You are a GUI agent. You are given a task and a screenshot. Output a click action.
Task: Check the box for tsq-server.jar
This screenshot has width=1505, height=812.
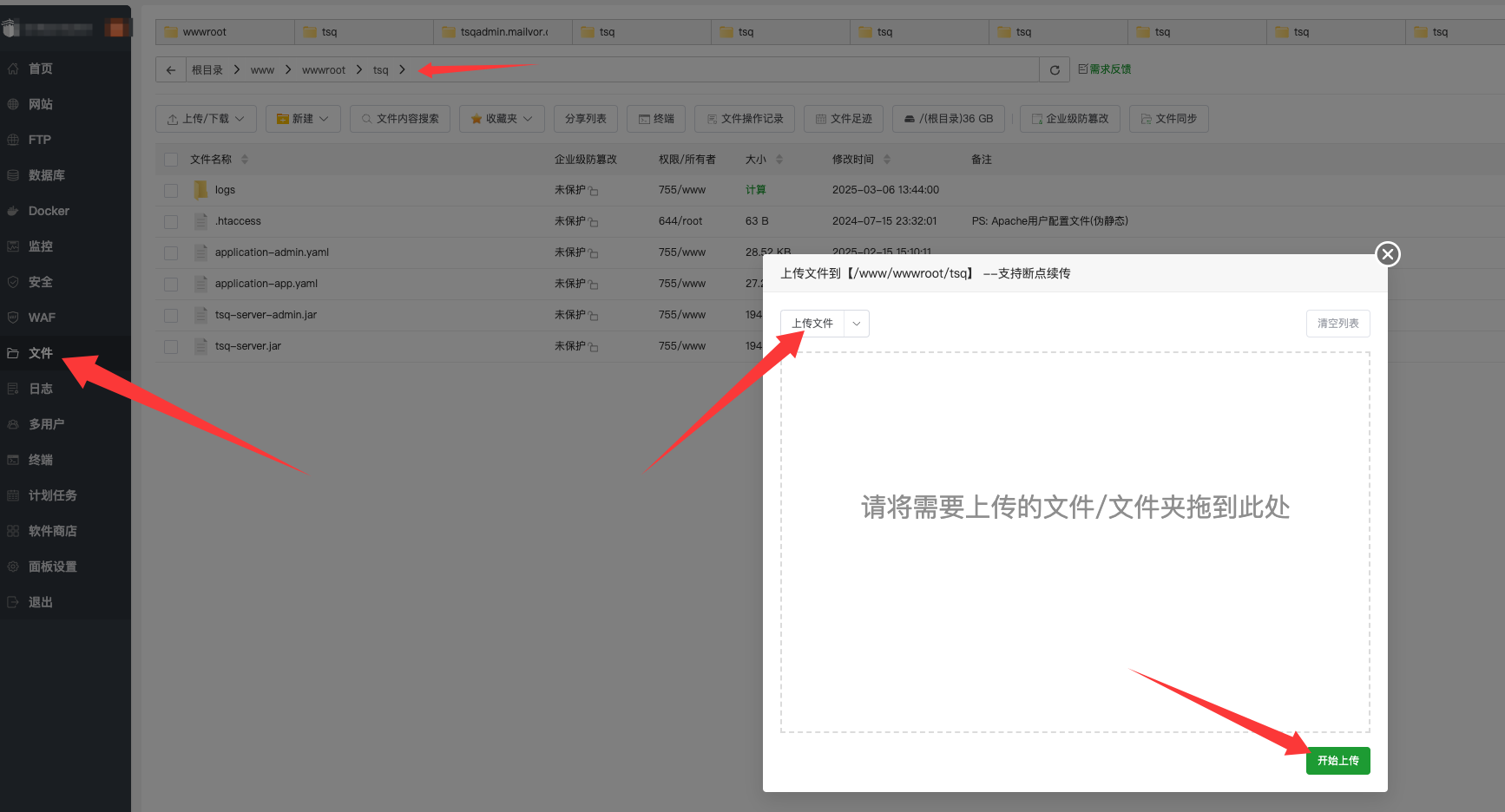pyautogui.click(x=171, y=347)
